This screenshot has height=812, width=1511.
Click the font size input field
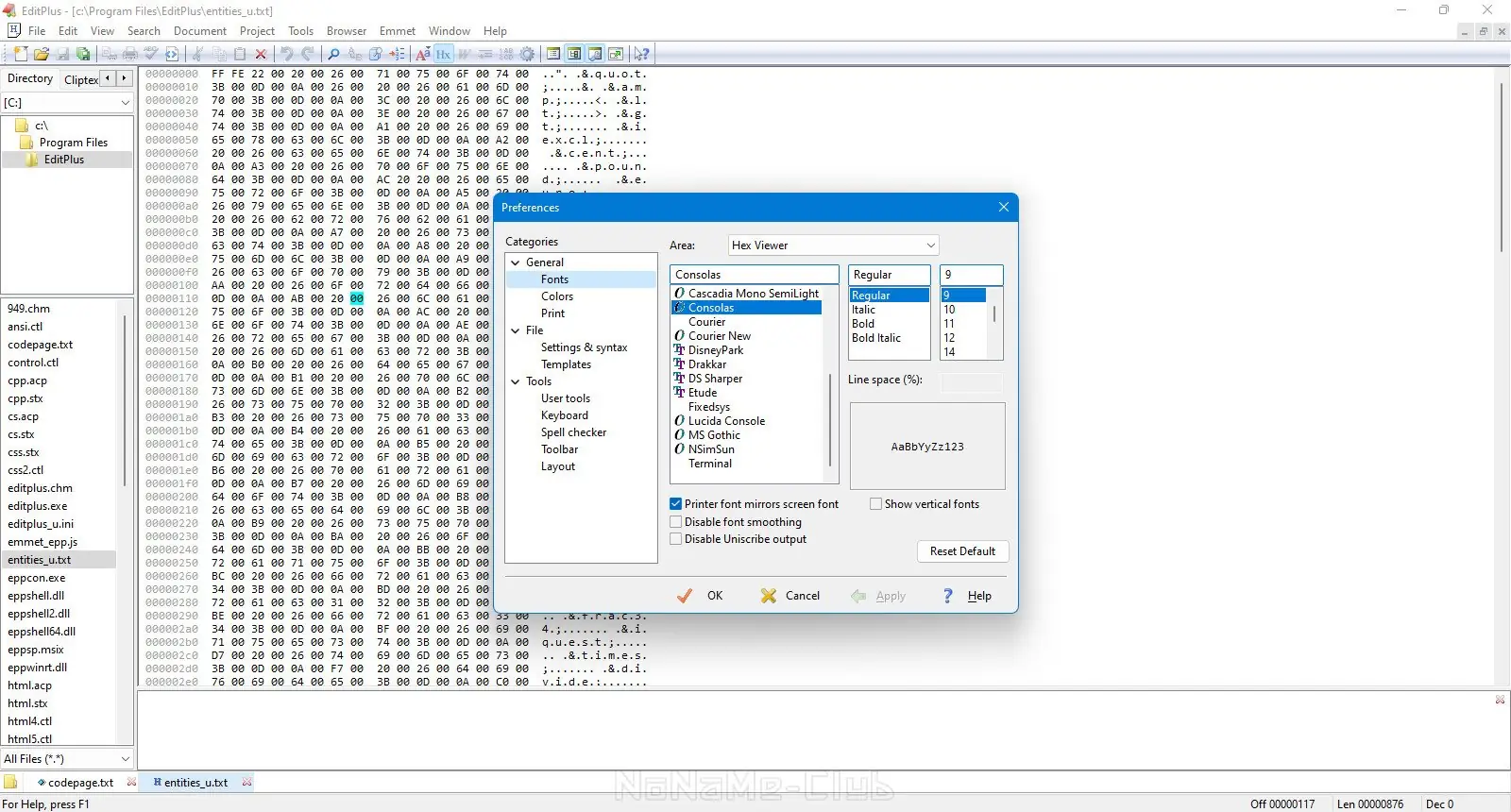click(971, 275)
